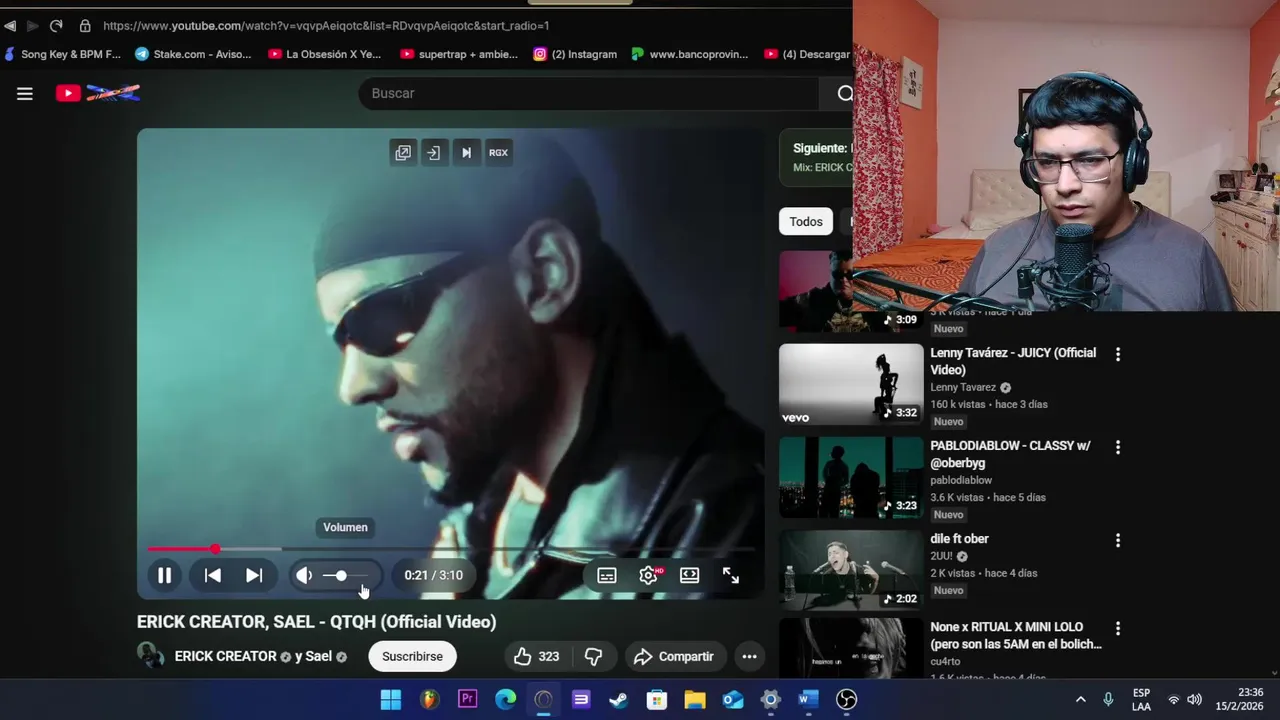Screen dimensions: 1280x720
Task: Open the player settings gear
Action: point(648,575)
